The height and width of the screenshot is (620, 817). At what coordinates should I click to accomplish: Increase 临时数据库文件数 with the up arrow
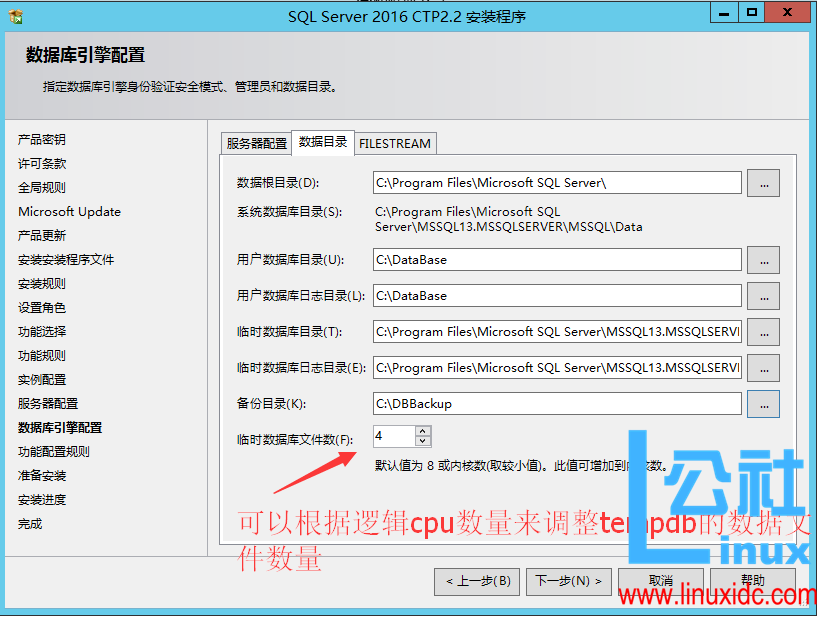pos(421,431)
